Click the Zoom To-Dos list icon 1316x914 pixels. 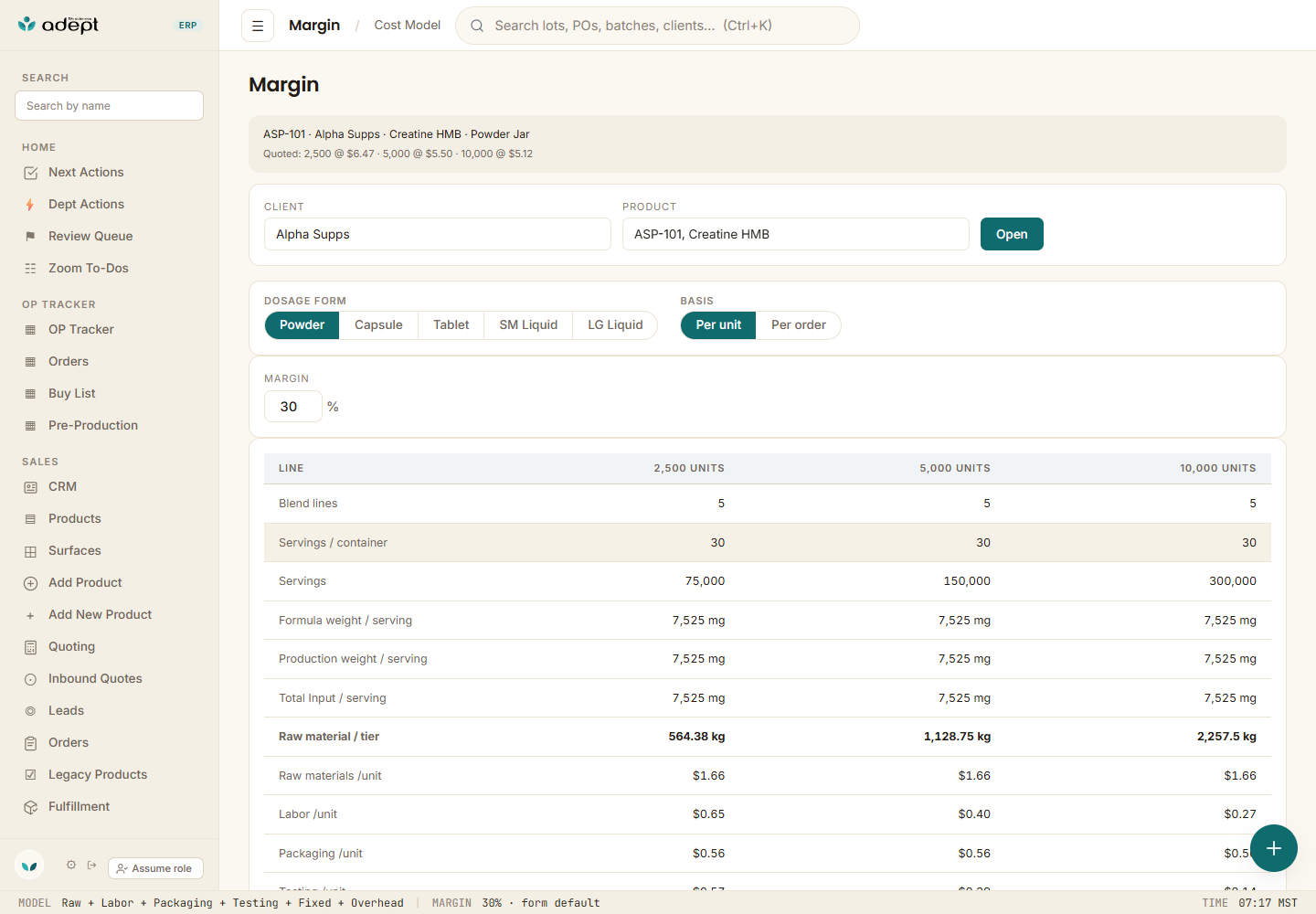click(x=30, y=269)
